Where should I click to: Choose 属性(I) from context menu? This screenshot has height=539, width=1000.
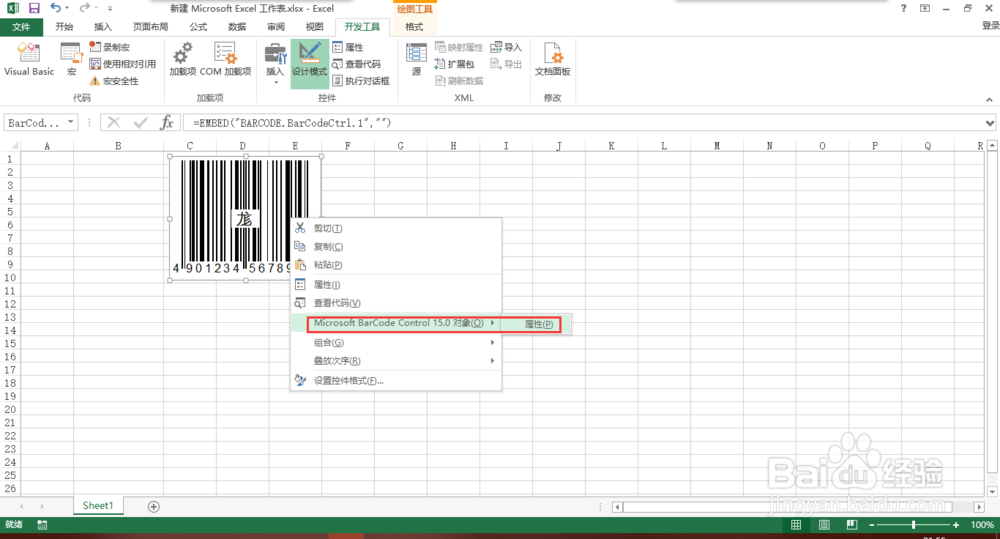(396, 284)
